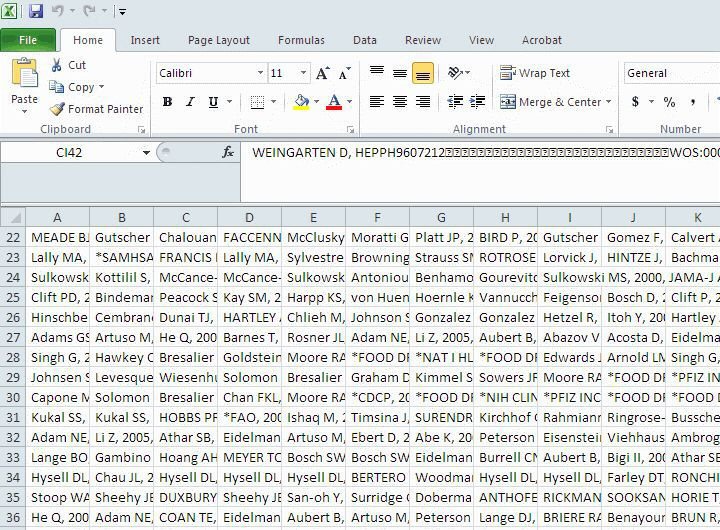Open Clipboard dialog launcher
This screenshot has width=720, height=530.
[141, 130]
